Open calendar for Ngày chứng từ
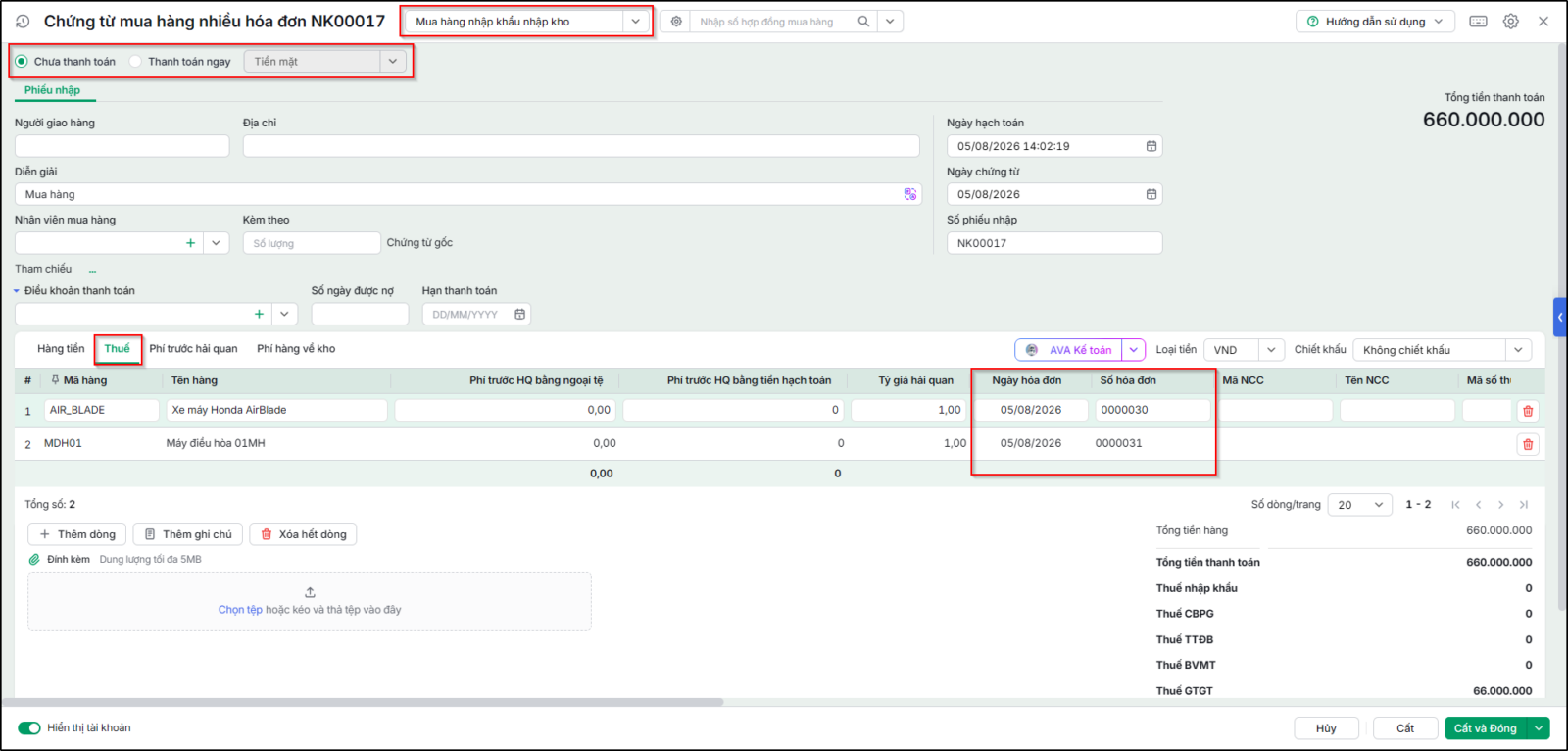Viewport: 1568px width, 751px height. pyautogui.click(x=1151, y=194)
